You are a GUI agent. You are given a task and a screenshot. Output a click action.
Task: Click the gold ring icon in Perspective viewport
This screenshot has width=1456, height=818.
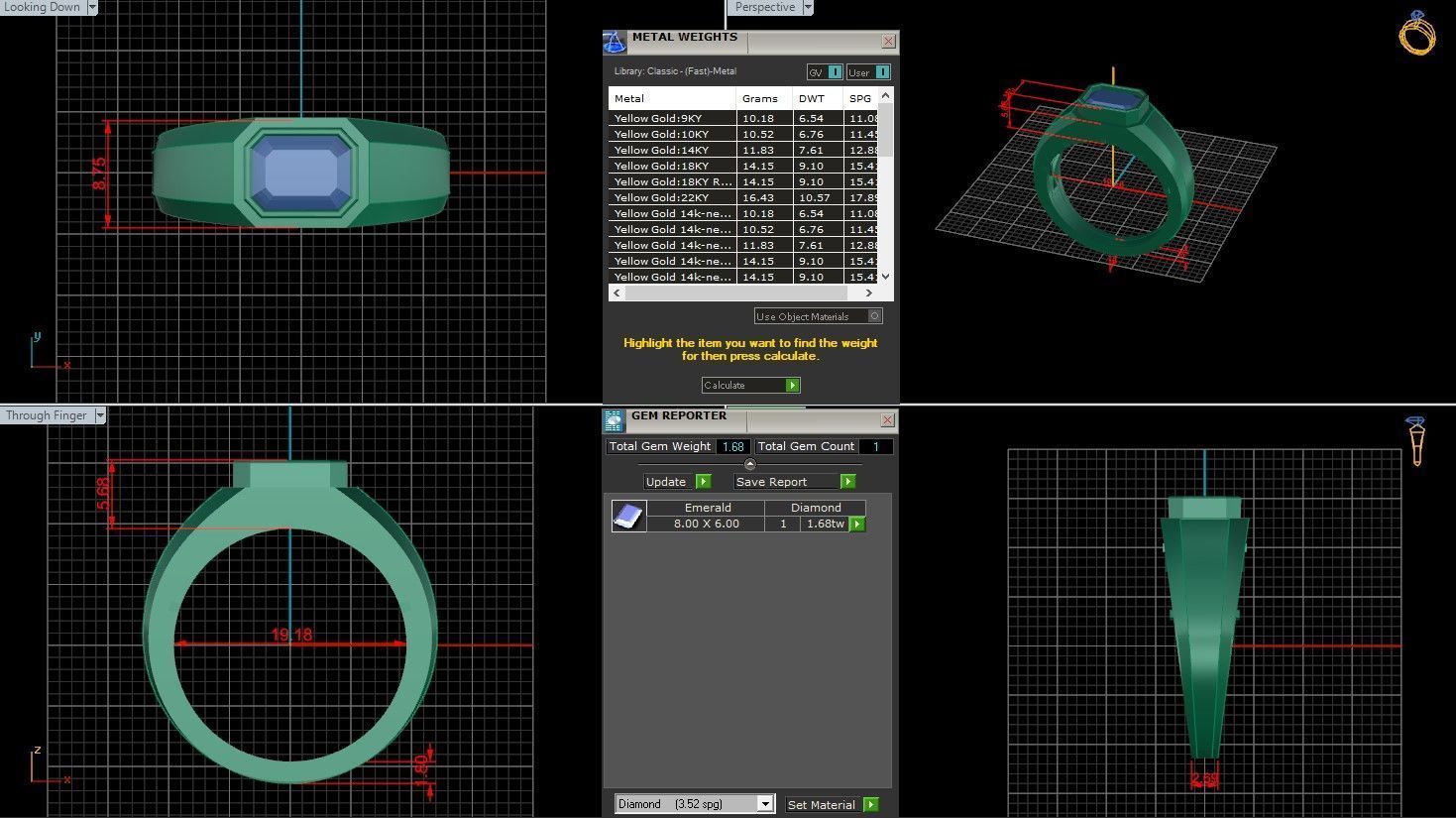tap(1417, 33)
